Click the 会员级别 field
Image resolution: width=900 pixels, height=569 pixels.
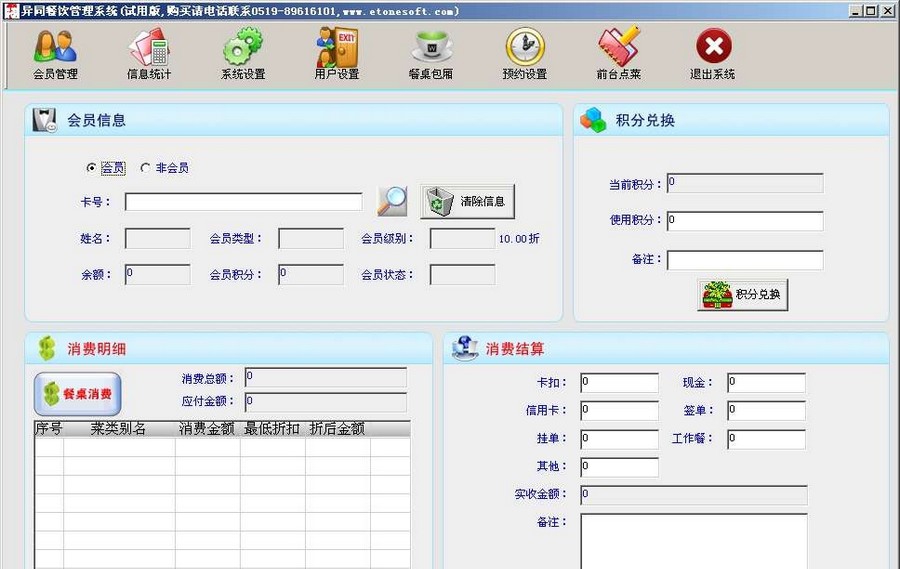[x=462, y=238]
